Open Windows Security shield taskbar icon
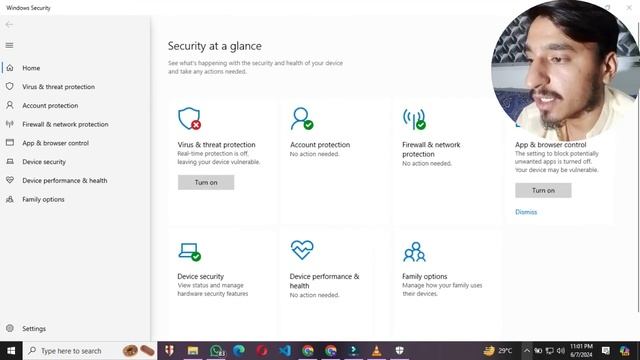The width and height of the screenshot is (640, 360). 399,351
